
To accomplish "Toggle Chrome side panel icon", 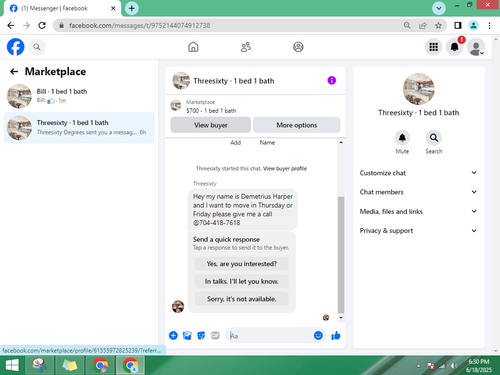I will (458, 25).
